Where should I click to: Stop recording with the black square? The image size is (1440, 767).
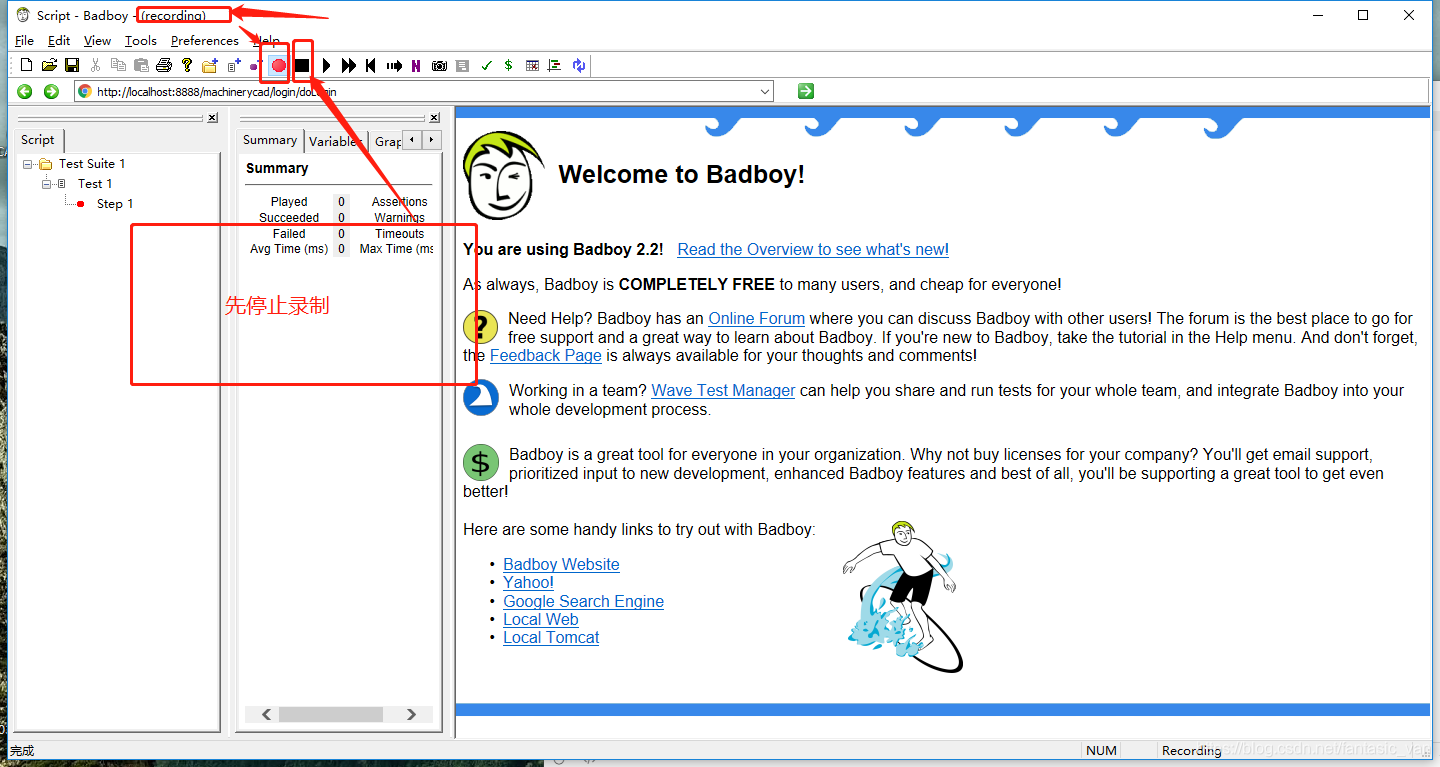pos(302,65)
